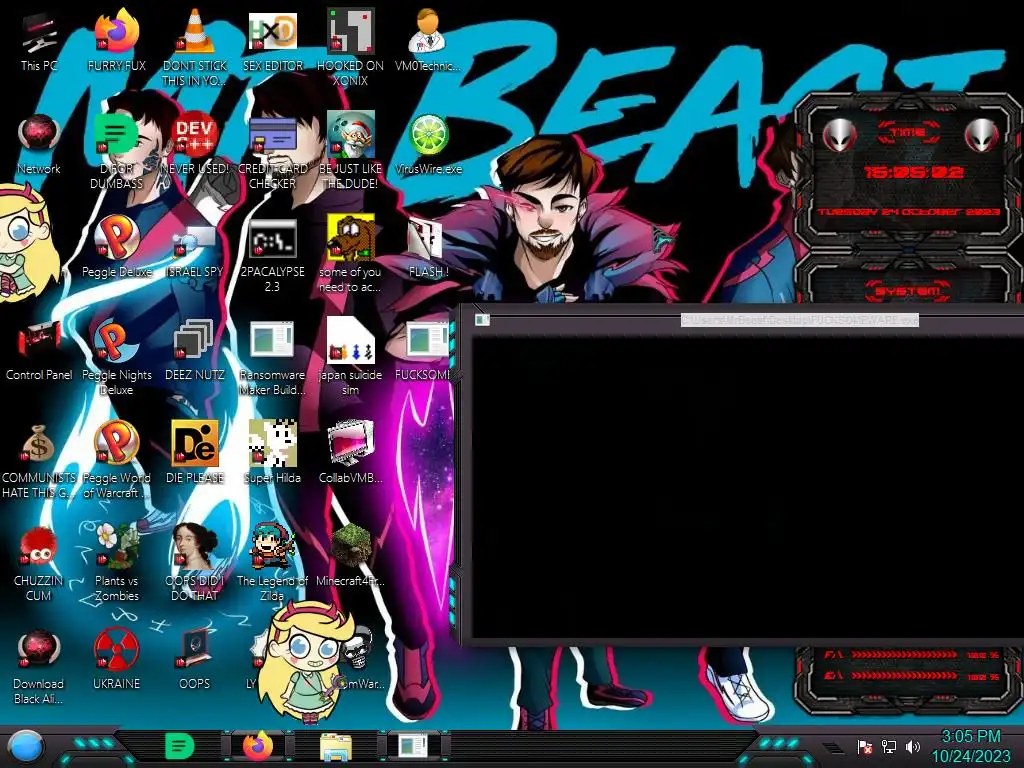Open the This PC desktop icon
Image resolution: width=1024 pixels, height=768 pixels.
pos(39,40)
